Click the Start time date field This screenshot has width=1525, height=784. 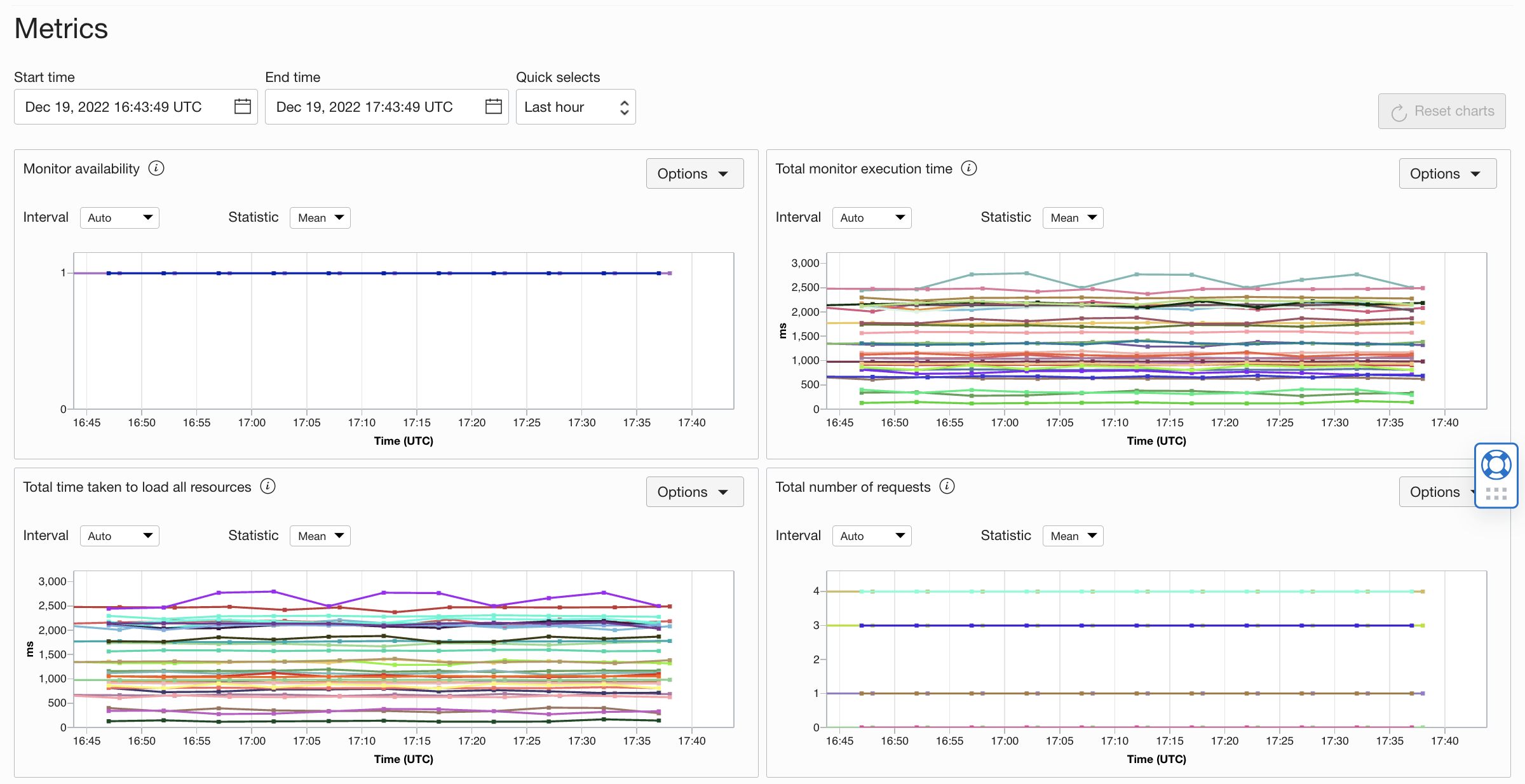point(121,107)
